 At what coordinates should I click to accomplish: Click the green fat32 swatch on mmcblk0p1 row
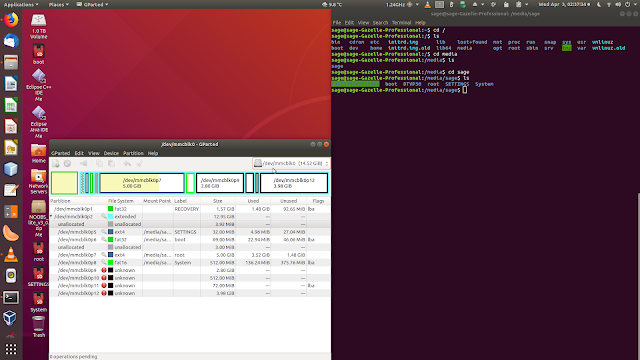110,209
